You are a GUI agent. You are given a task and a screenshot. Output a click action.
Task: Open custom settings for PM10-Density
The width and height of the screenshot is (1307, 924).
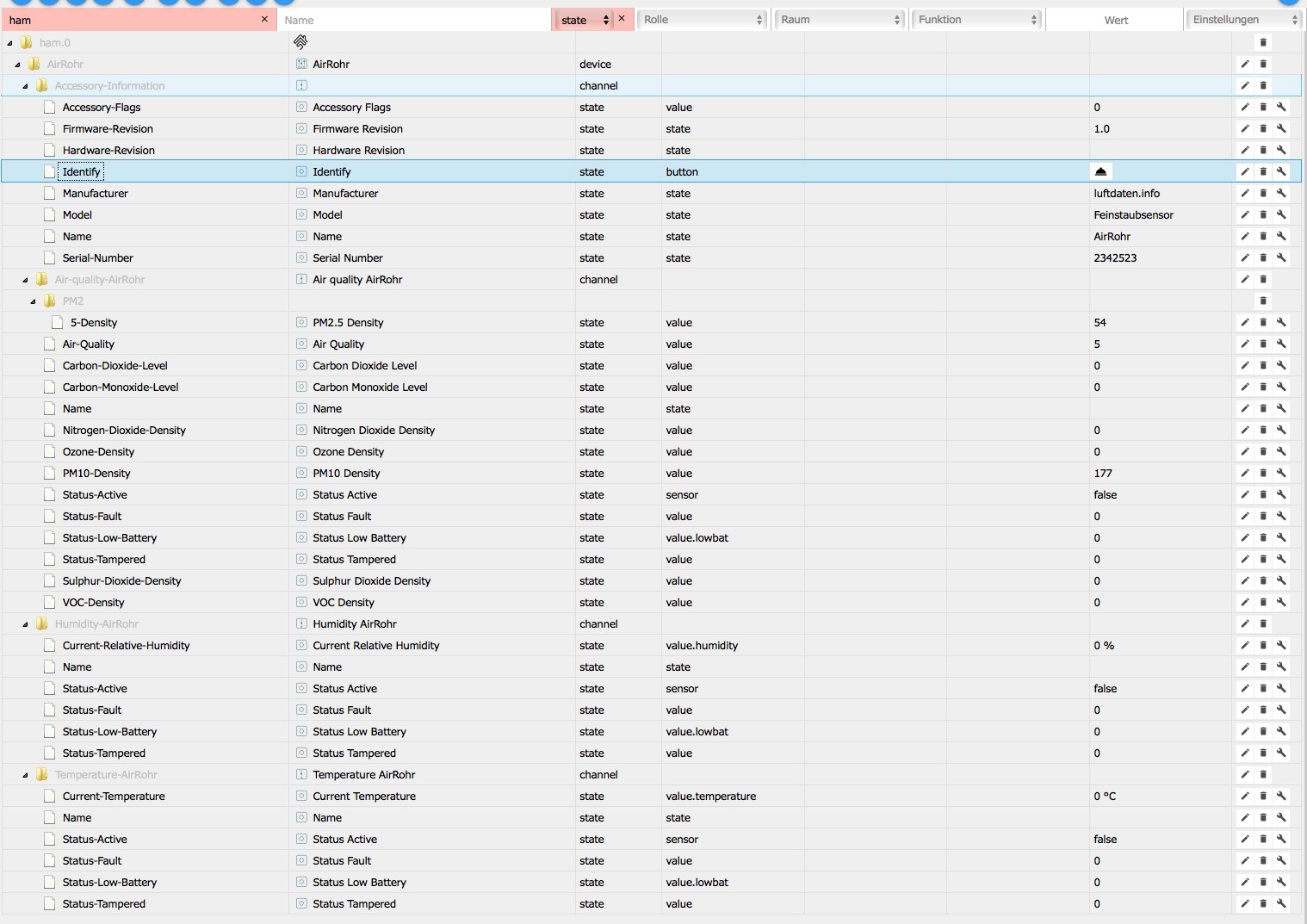pyautogui.click(x=1281, y=473)
